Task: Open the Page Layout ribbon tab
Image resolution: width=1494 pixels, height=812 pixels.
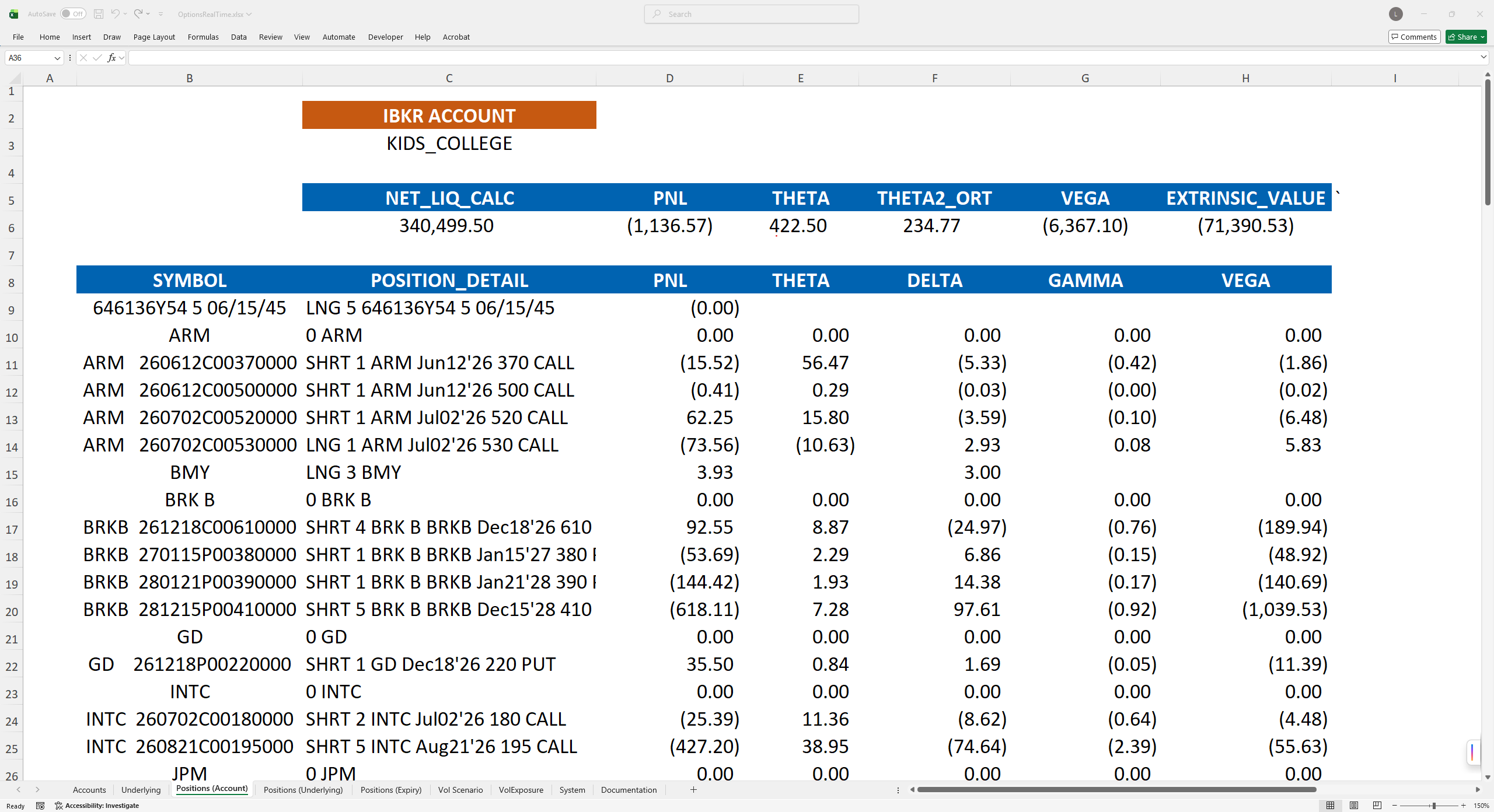Action: (154, 37)
